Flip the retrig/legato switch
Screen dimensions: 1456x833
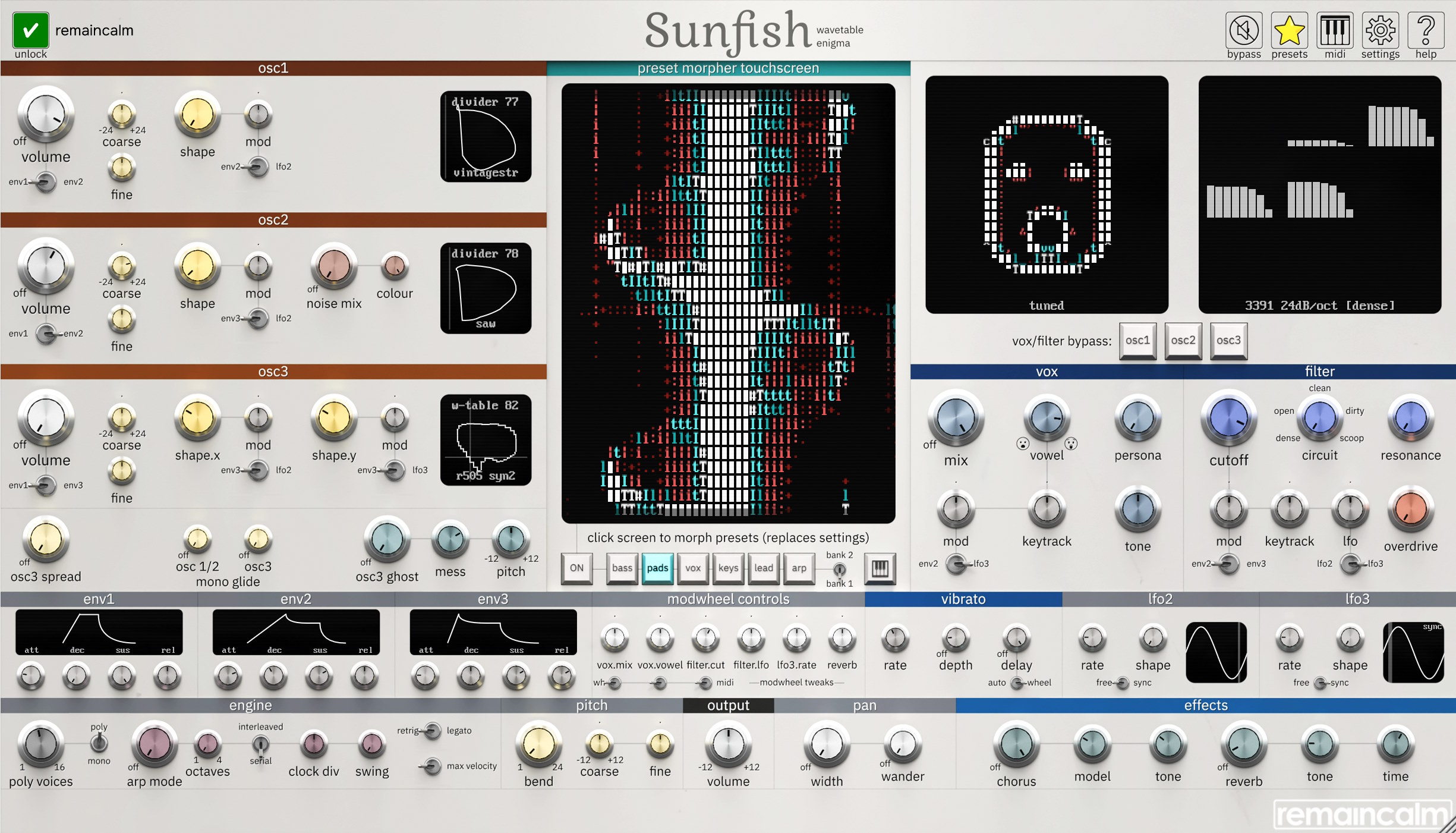pyautogui.click(x=432, y=731)
